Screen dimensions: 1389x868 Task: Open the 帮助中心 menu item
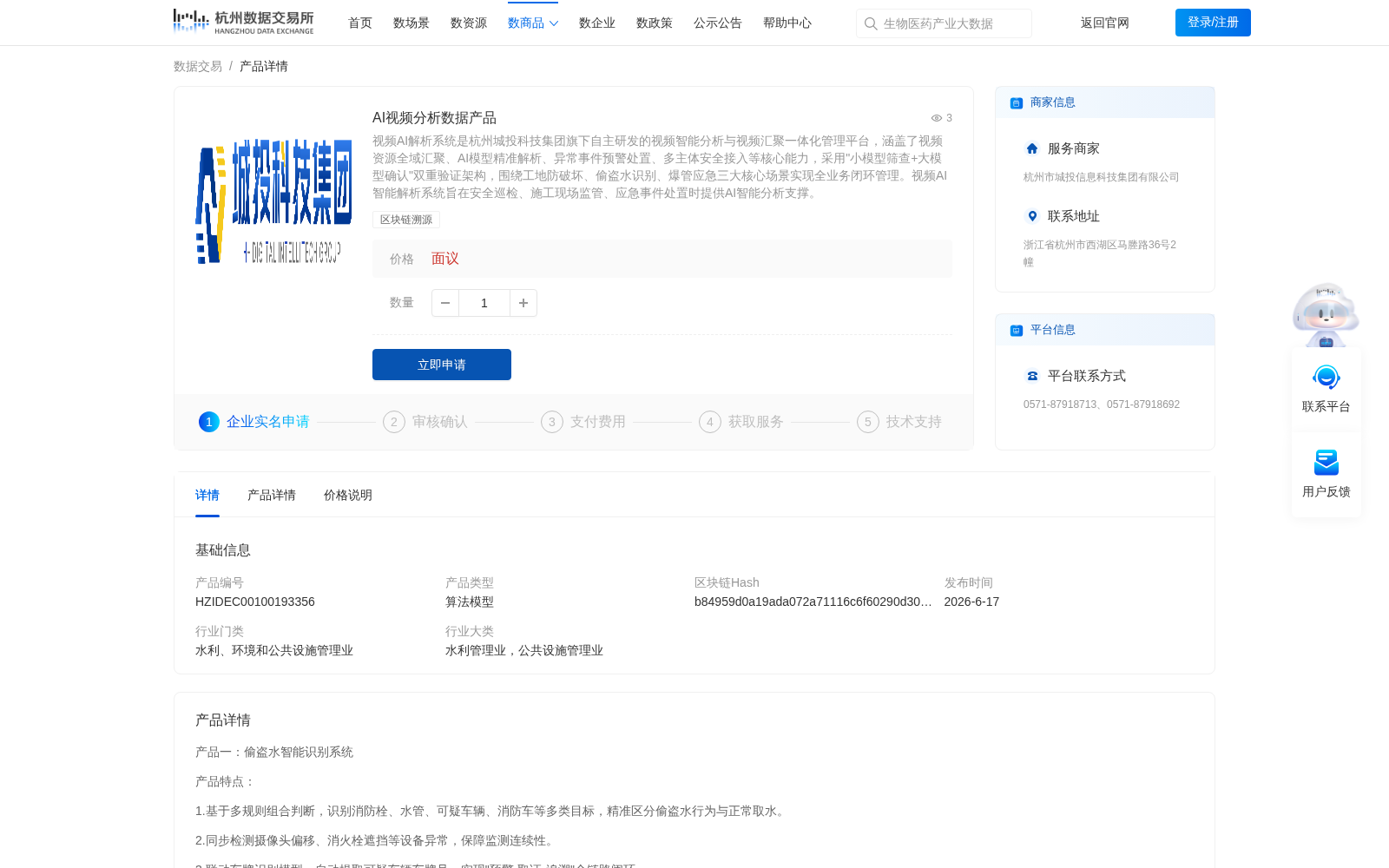(x=787, y=23)
